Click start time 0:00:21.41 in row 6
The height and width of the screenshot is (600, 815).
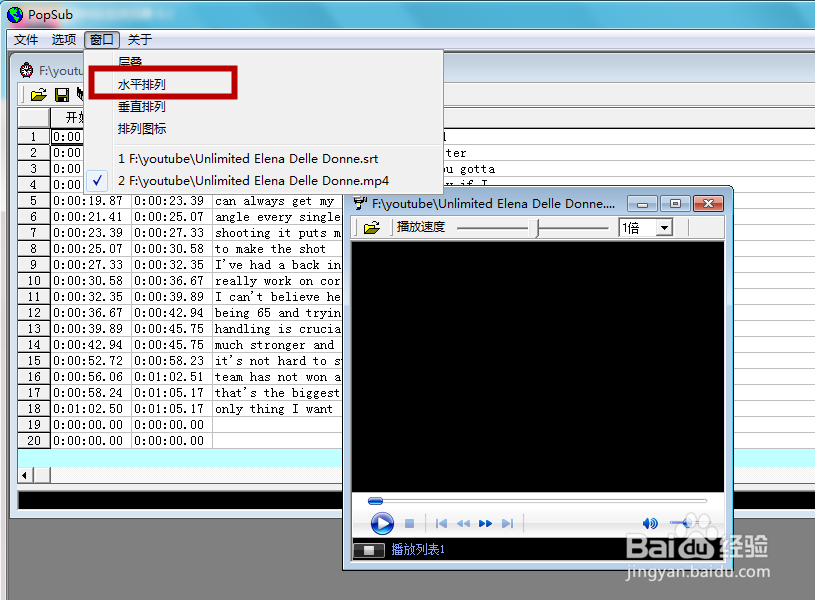click(90, 217)
